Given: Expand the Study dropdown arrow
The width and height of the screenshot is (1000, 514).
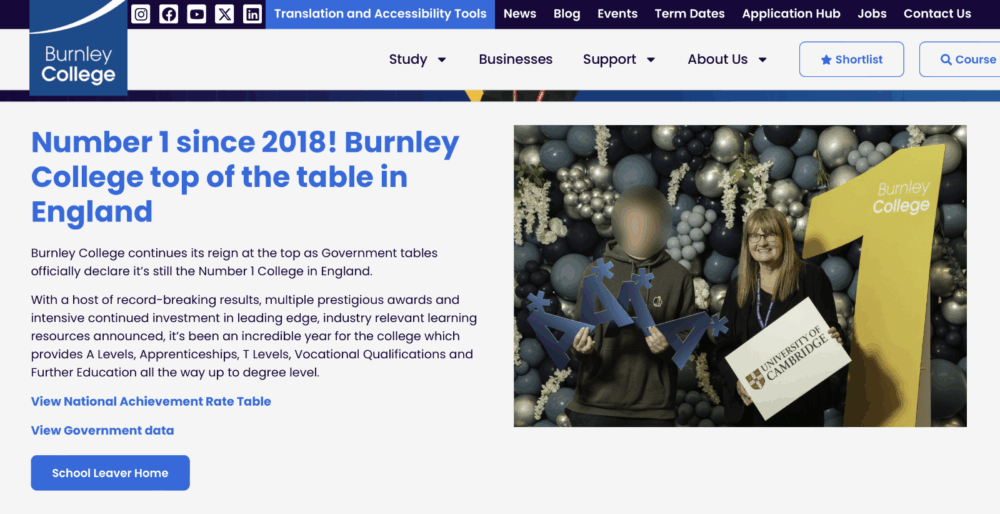Looking at the screenshot, I should point(441,59).
